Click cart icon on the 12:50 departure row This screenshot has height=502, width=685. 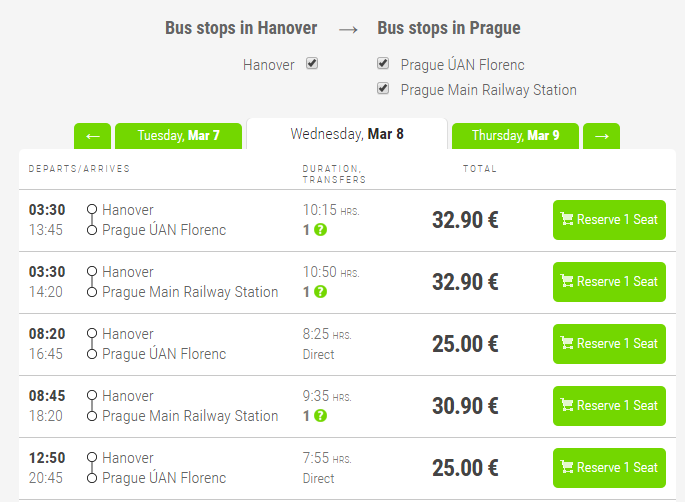(x=567, y=468)
